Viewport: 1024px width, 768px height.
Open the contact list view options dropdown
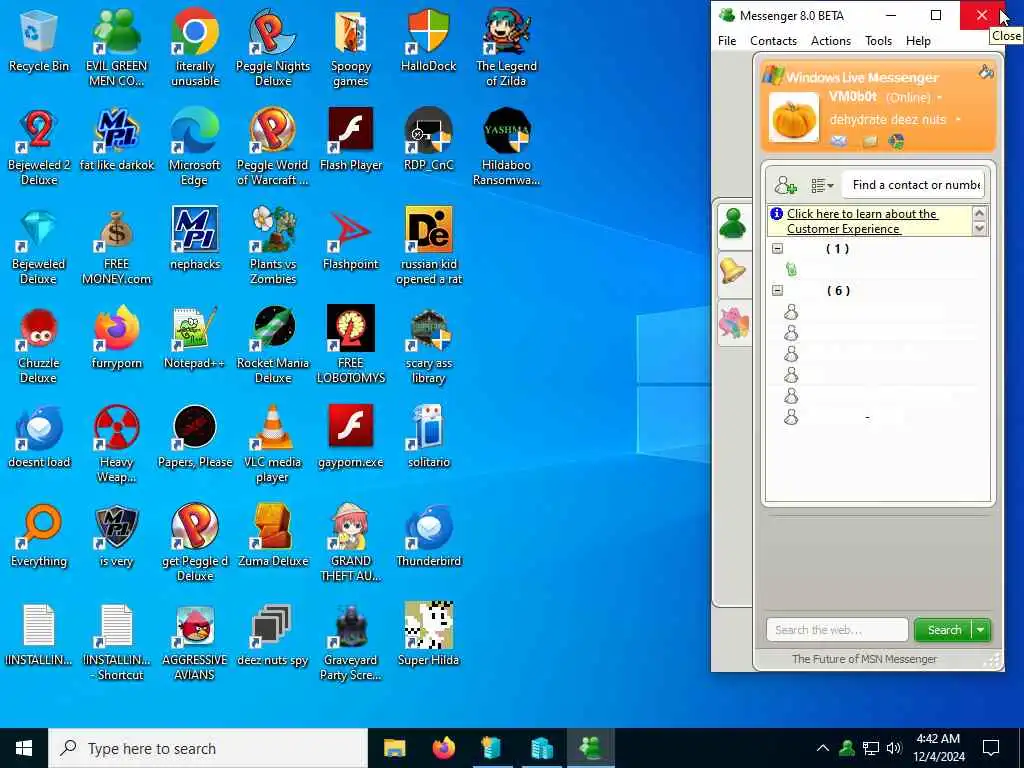tap(822, 186)
